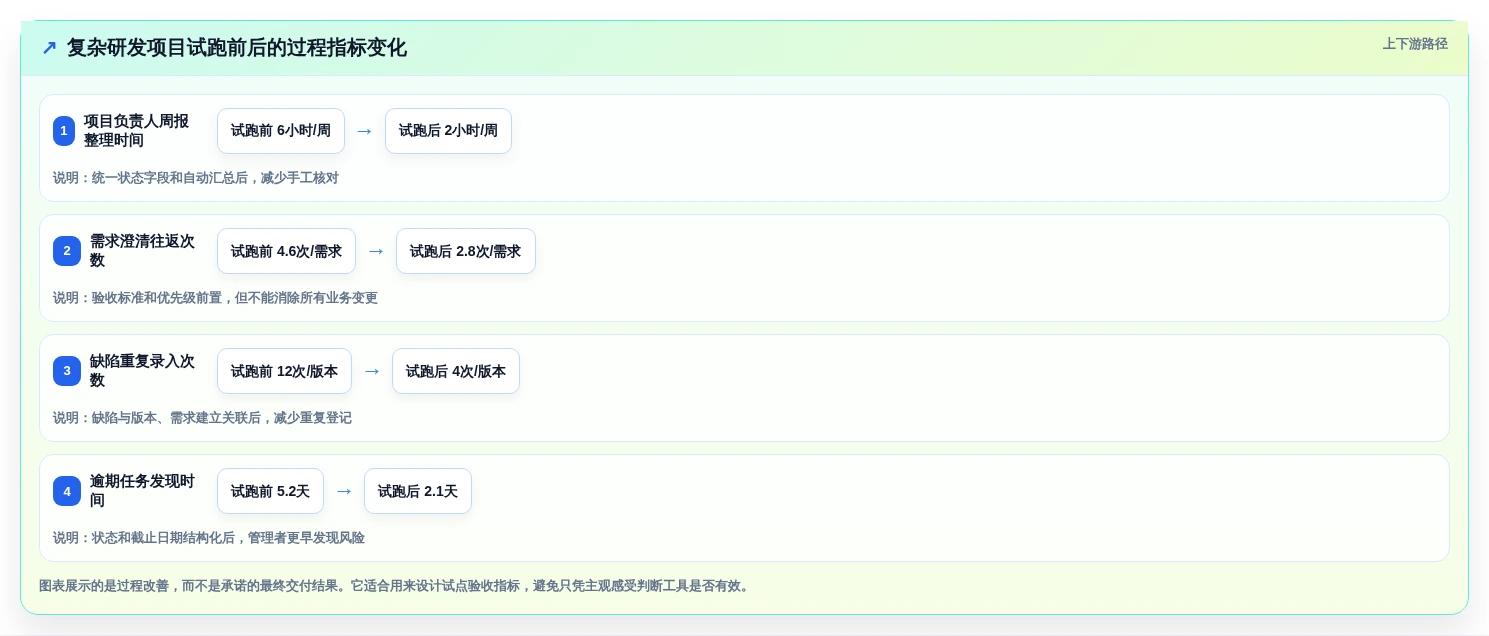
Task: Click the 试跑后 2.8次/需求 chip
Action: click(466, 251)
